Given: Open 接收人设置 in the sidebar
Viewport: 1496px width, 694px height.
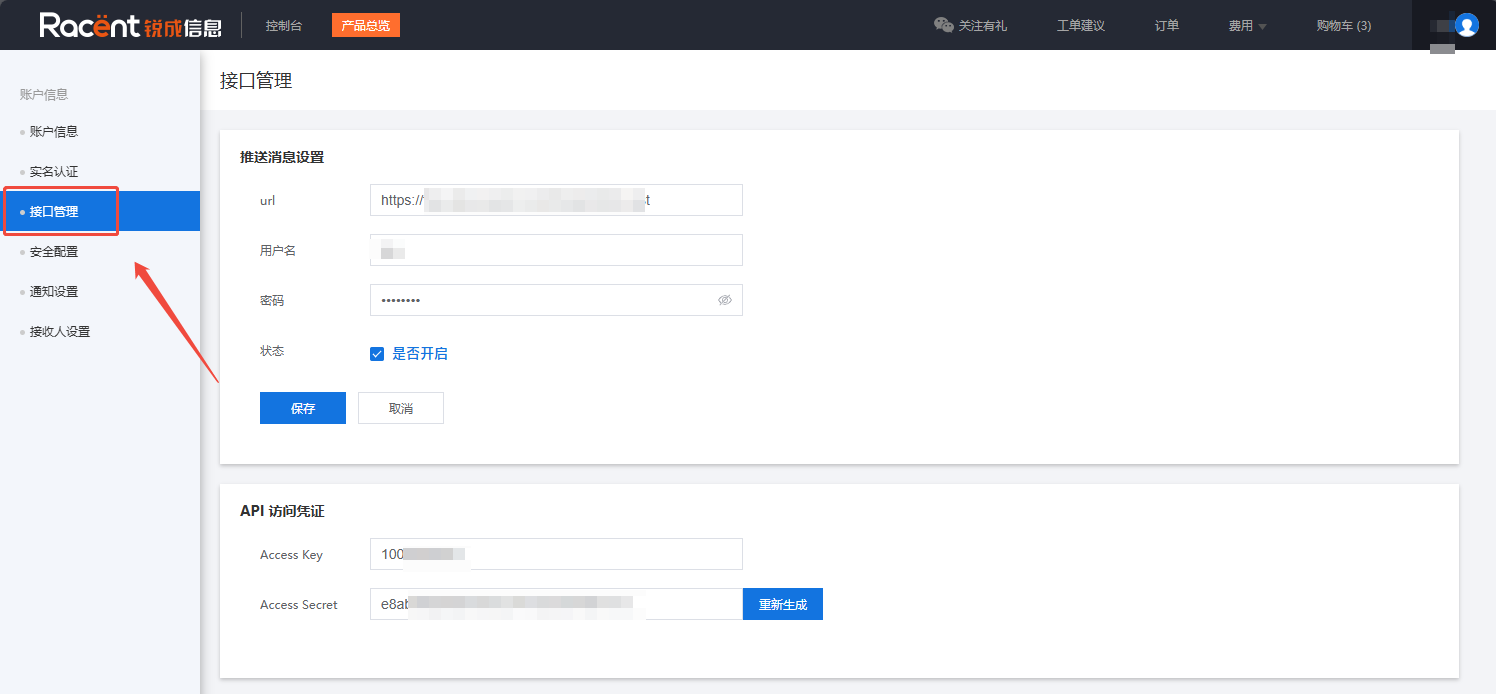Looking at the screenshot, I should pyautogui.click(x=60, y=332).
